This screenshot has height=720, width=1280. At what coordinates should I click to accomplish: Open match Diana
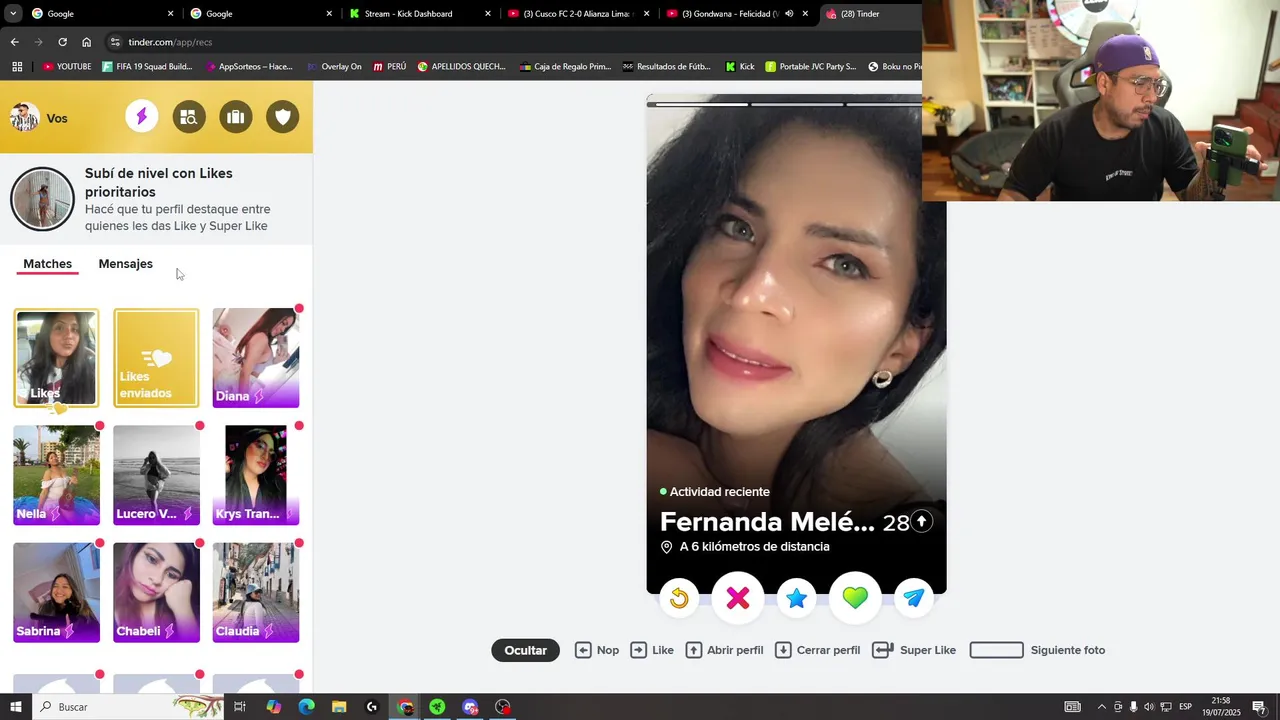click(256, 358)
